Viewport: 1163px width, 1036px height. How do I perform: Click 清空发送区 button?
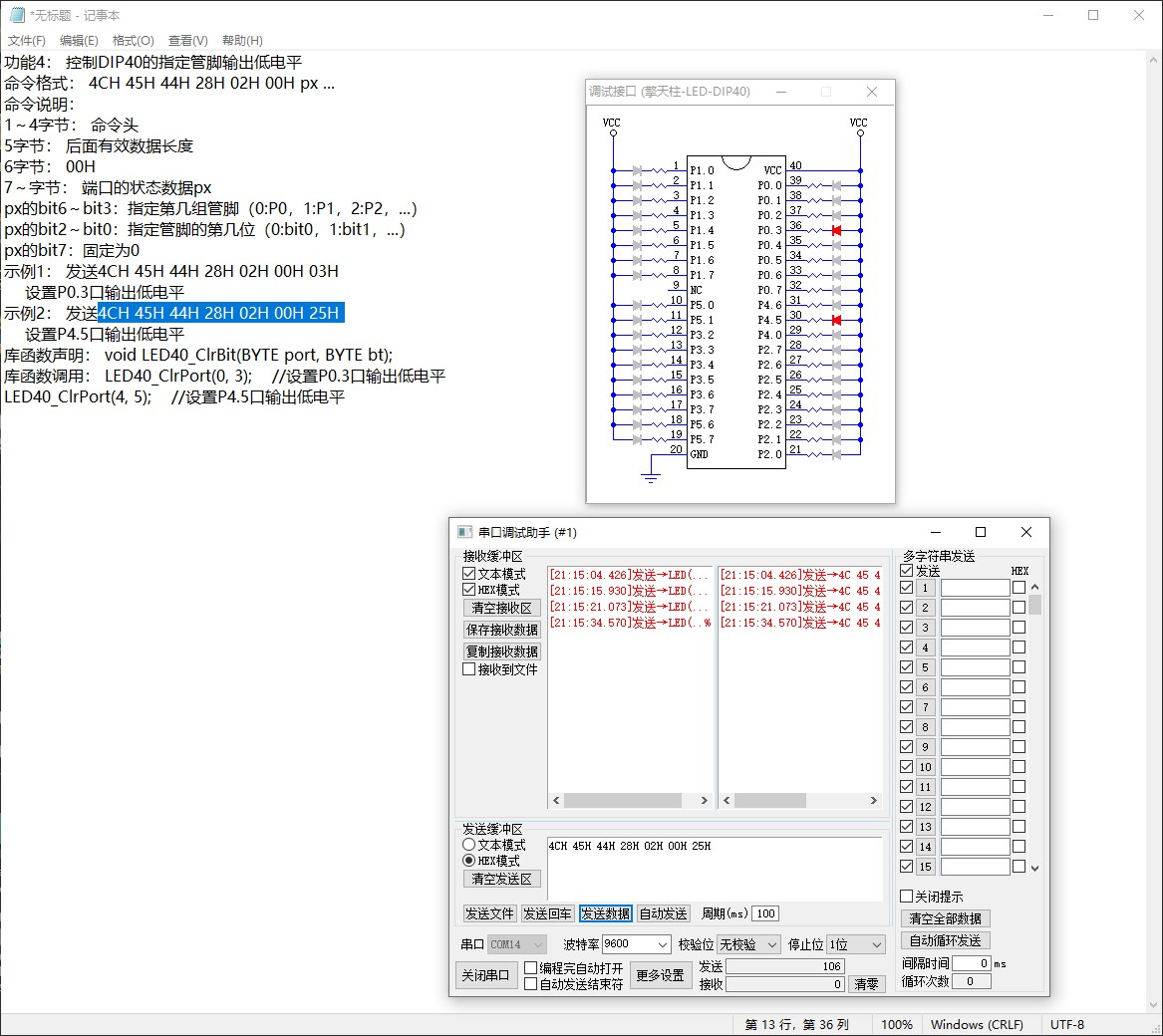coord(501,879)
